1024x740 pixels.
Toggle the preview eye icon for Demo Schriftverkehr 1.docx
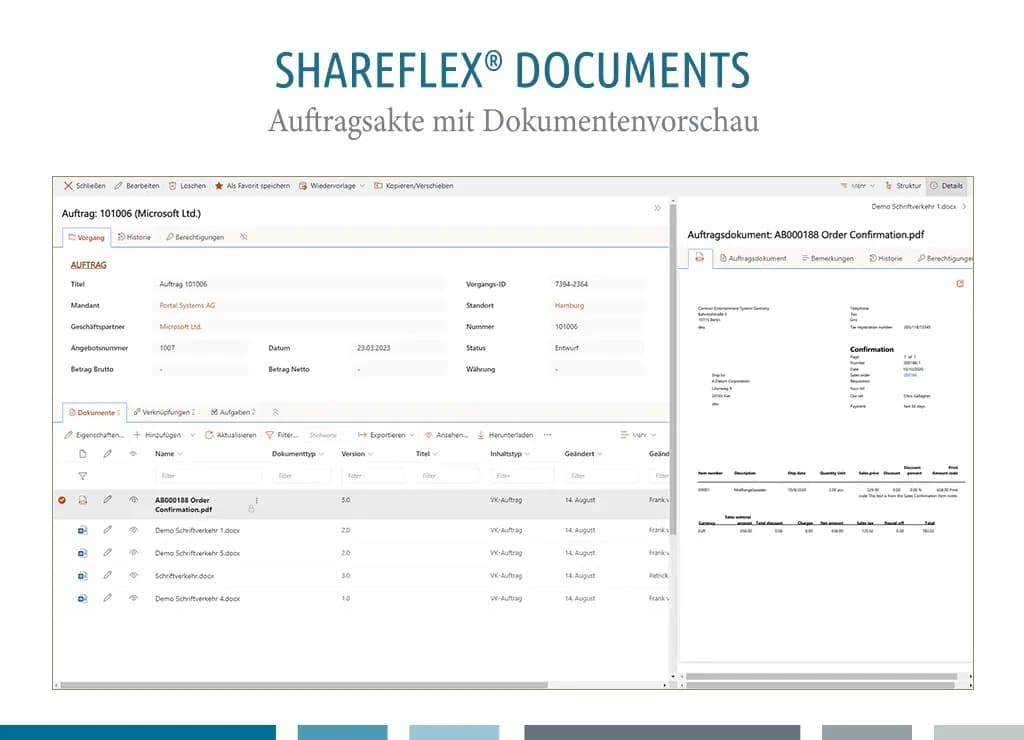pos(134,530)
